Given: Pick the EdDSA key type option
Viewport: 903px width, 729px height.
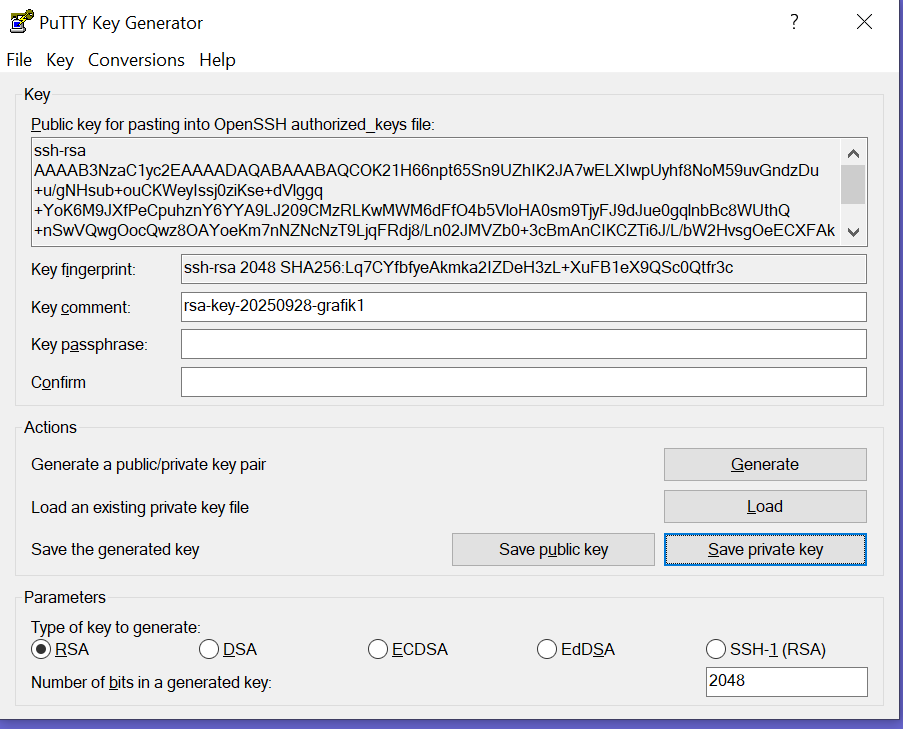Looking at the screenshot, I should [547, 650].
